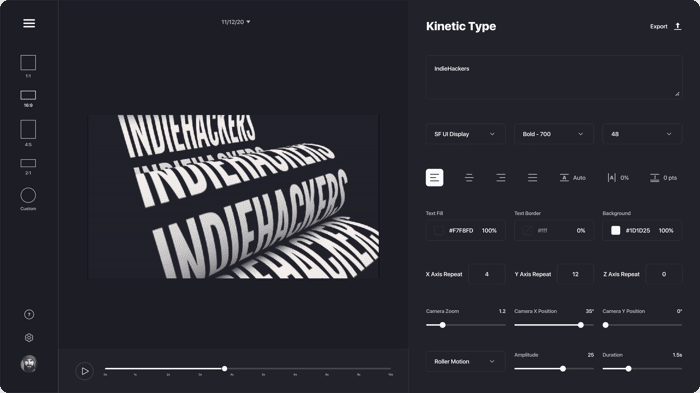700x393 pixels.
Task: Open the hamburger menu
Action: click(29, 23)
